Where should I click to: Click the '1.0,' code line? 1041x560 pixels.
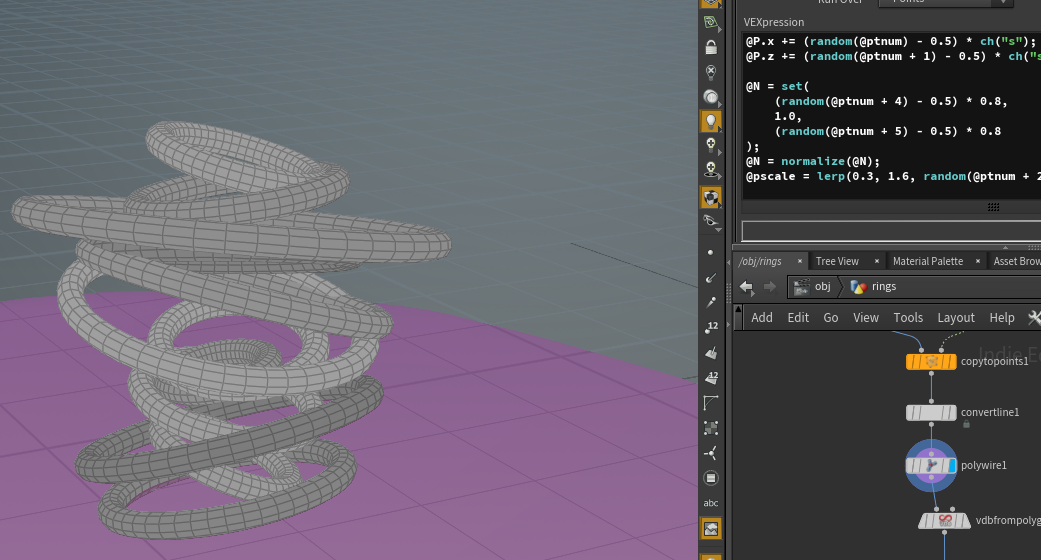pyautogui.click(x=788, y=116)
